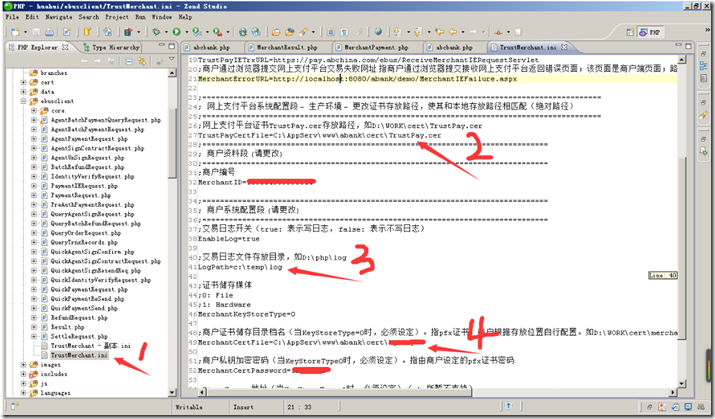Switch to the MerchantPayment.php editor tab
Screen dimensions: 715x419
coord(376,47)
